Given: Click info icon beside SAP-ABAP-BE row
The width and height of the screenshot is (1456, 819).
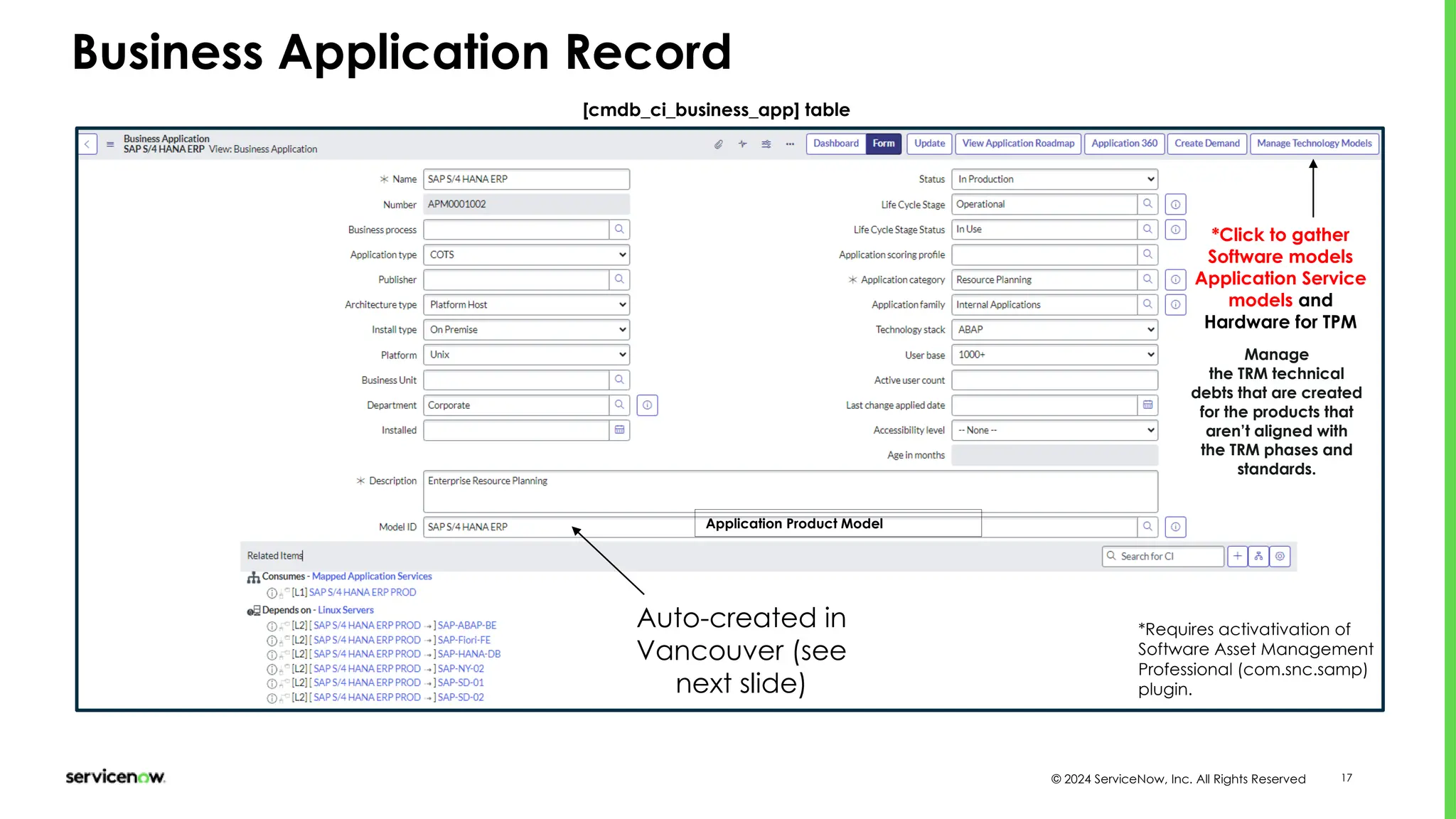Looking at the screenshot, I should tap(272, 626).
